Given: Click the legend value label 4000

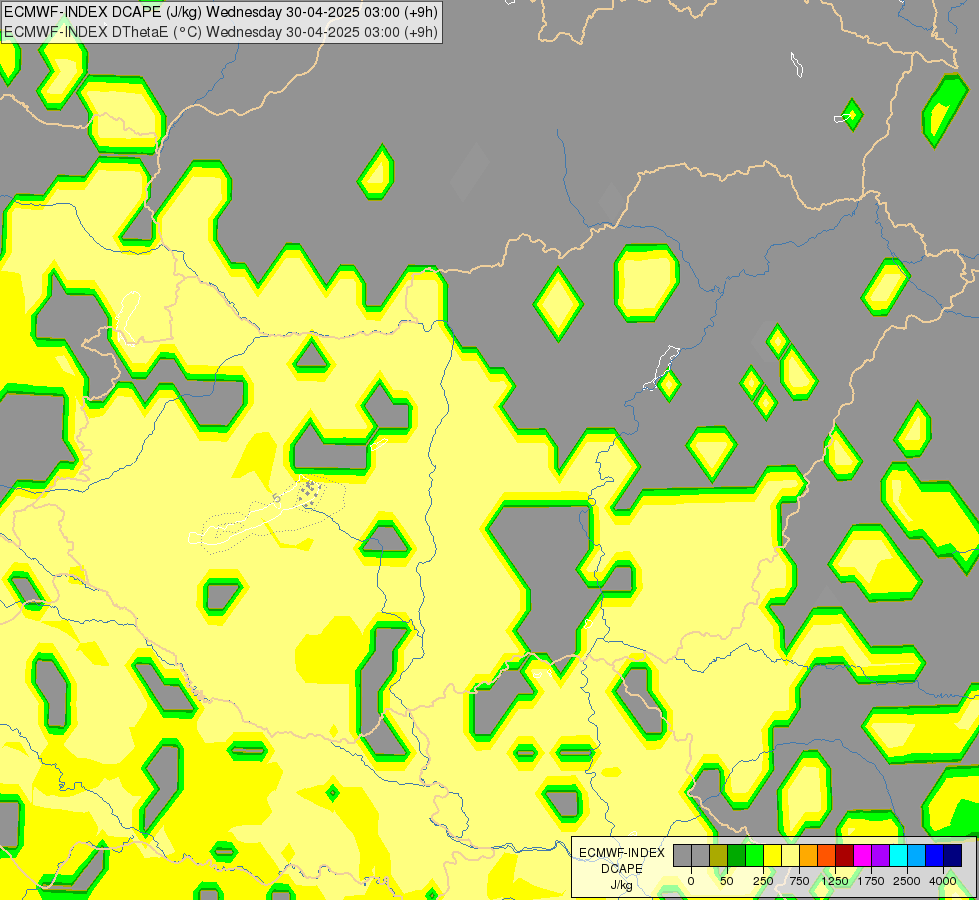Looking at the screenshot, I should [943, 881].
